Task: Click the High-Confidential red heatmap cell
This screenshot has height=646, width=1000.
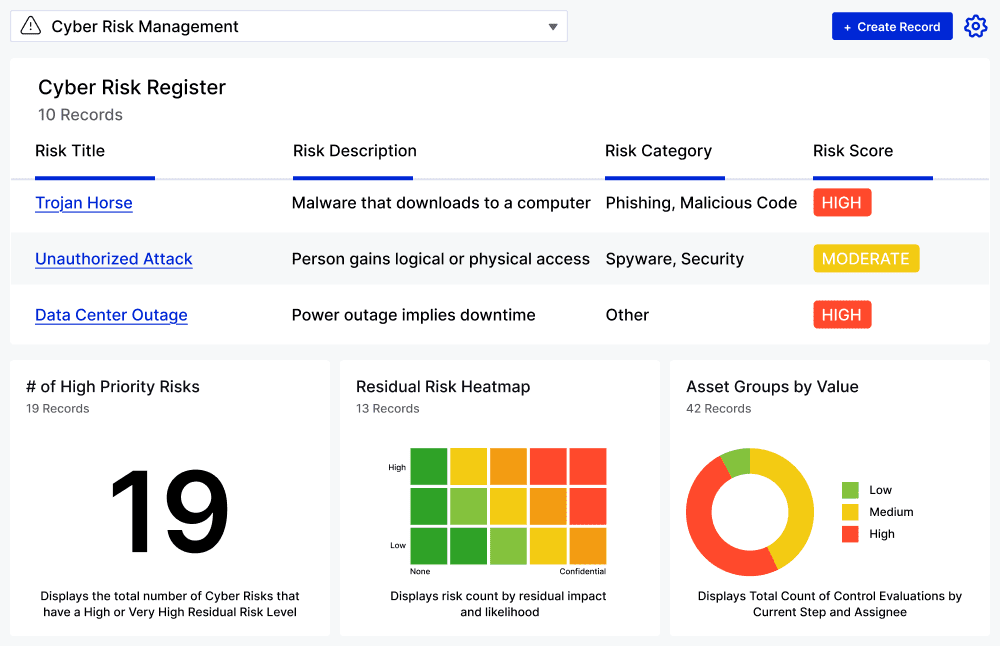Action: tap(588, 466)
